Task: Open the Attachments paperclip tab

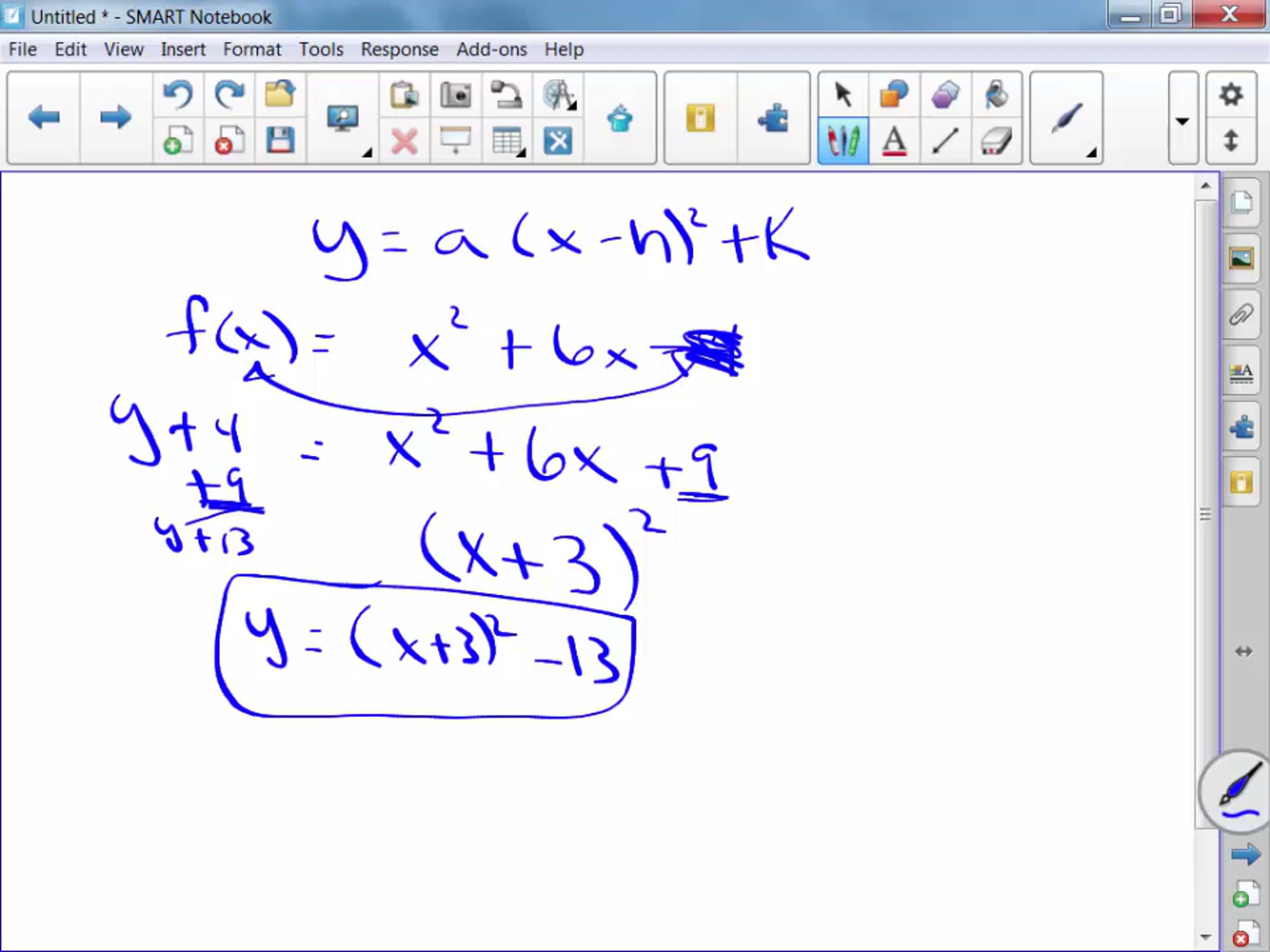Action: pyautogui.click(x=1241, y=315)
